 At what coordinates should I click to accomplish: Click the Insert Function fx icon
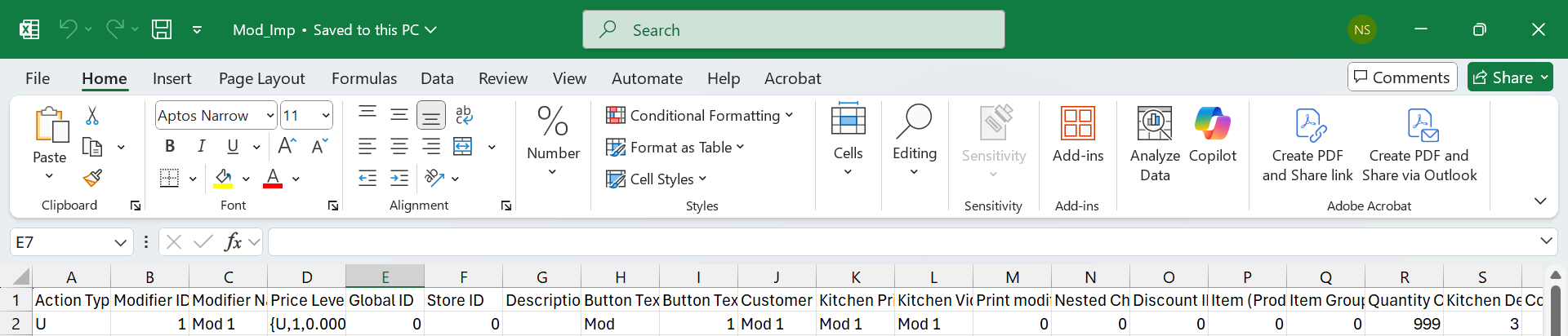point(233,241)
